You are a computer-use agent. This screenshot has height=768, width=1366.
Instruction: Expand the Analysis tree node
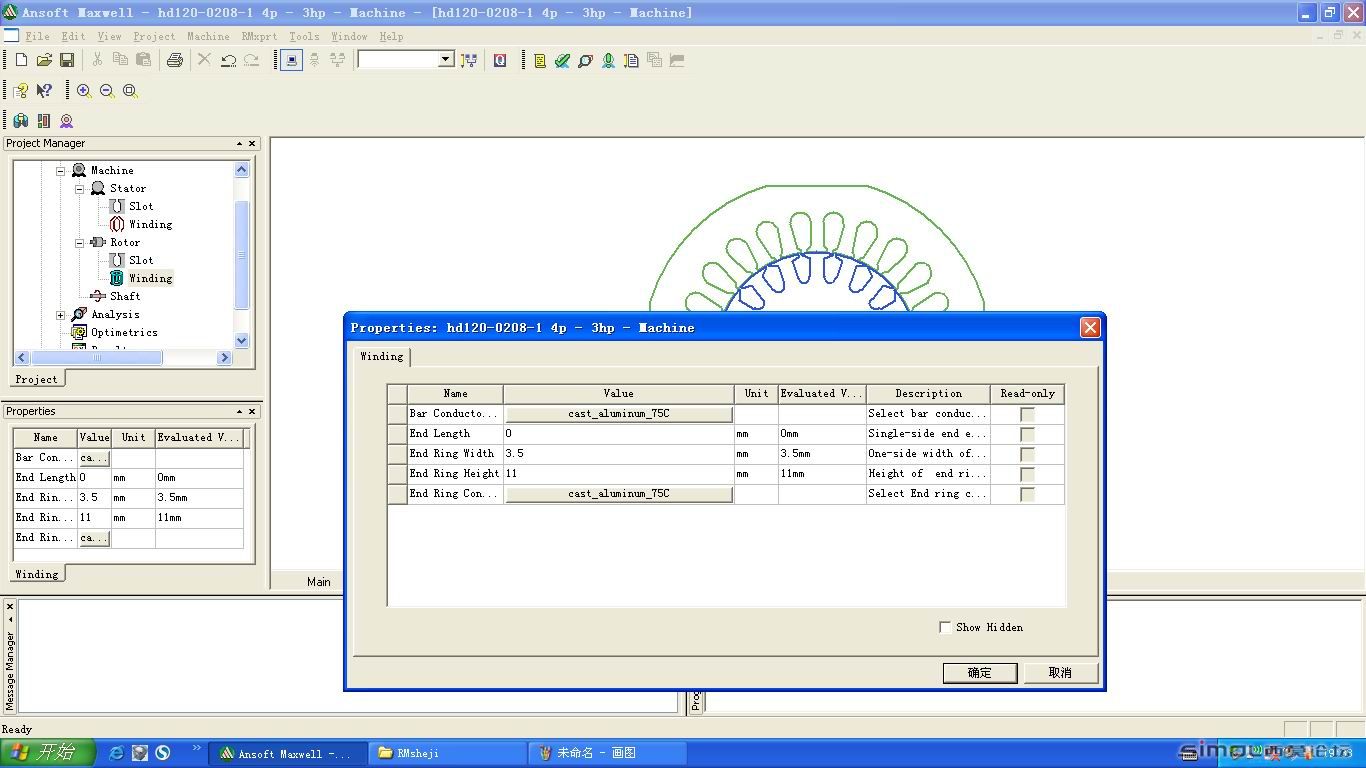point(60,315)
